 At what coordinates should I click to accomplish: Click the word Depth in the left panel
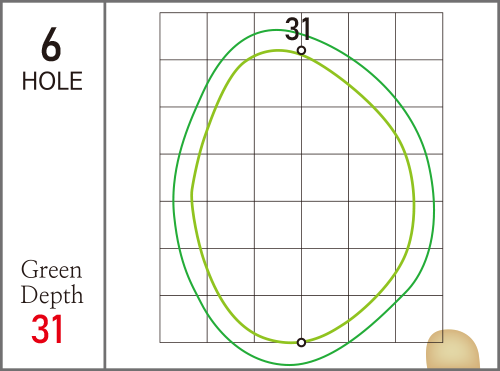[x=52, y=295]
